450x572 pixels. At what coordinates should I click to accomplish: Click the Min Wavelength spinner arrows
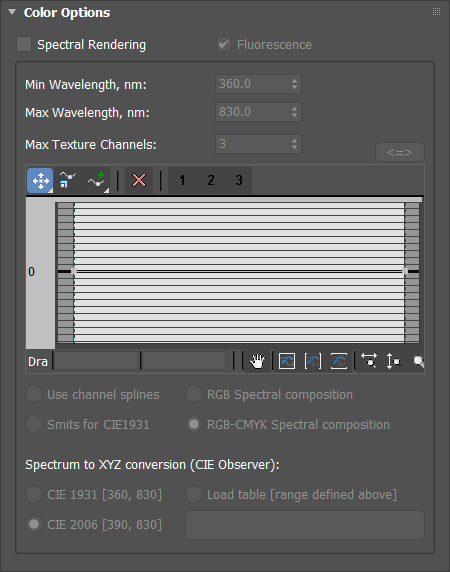(x=294, y=84)
